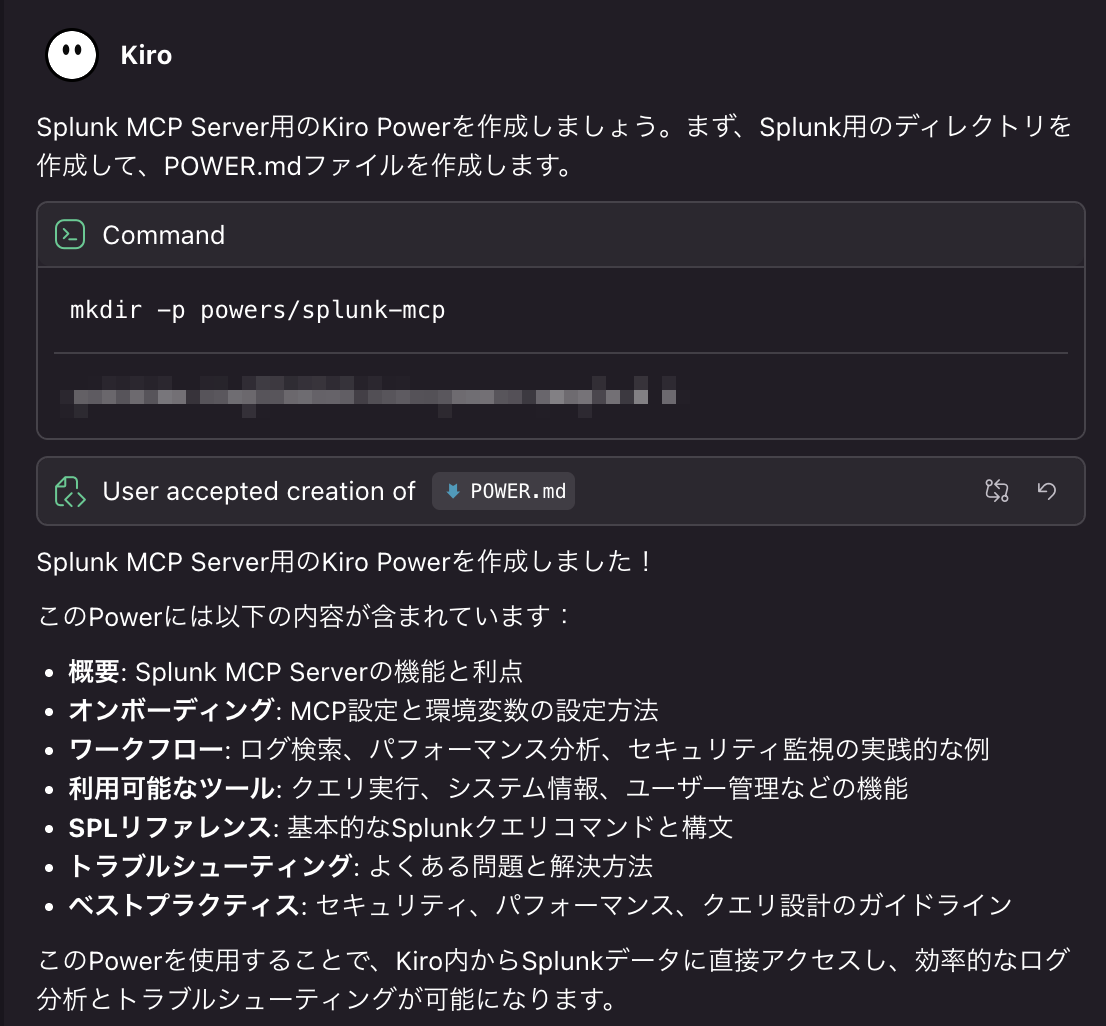The height and width of the screenshot is (1026, 1106).
Task: Click the blue download arrow inside the POWER.md chip
Action: (x=451, y=490)
